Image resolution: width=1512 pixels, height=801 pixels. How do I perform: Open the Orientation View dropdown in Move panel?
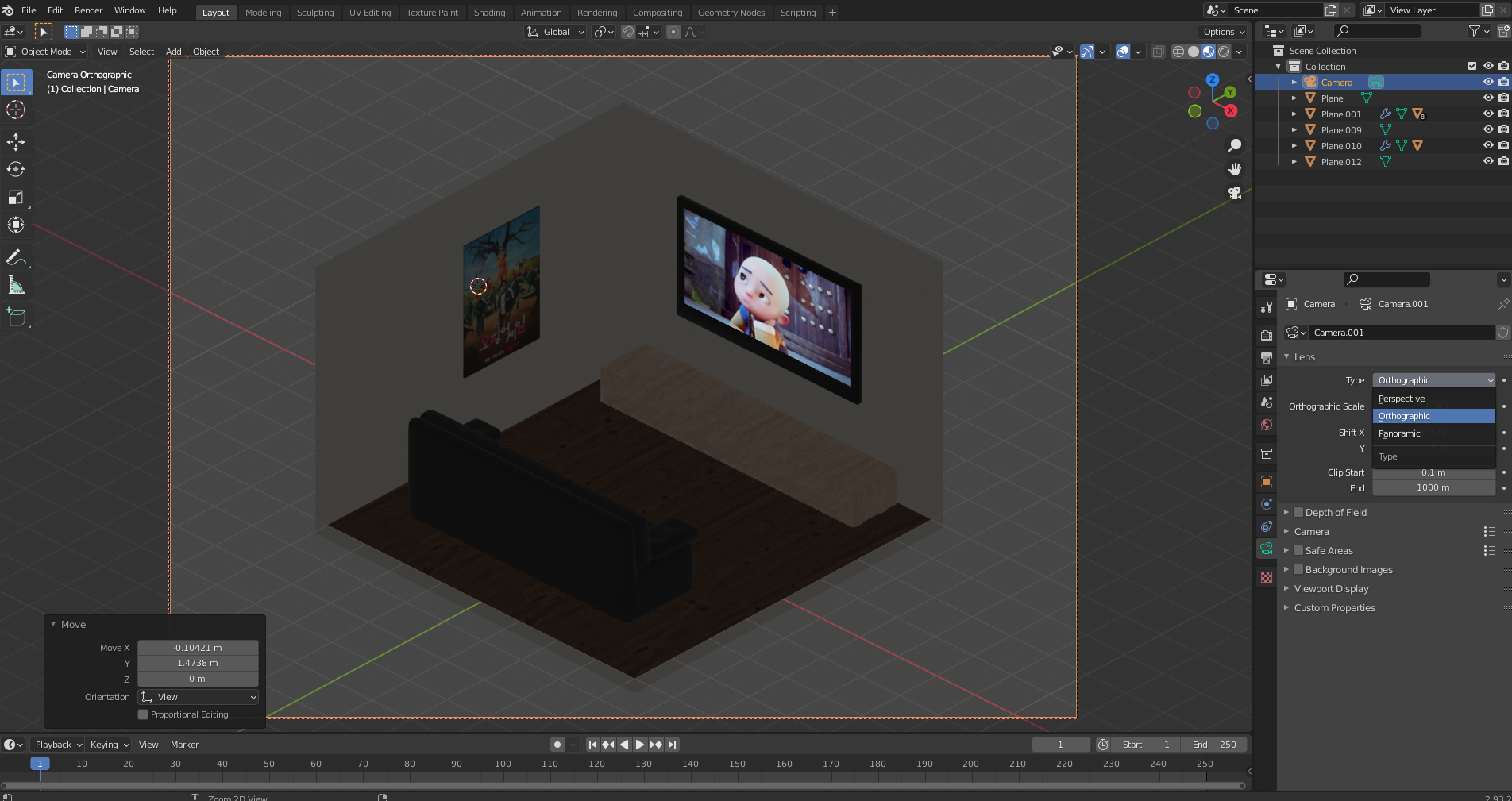pos(199,697)
